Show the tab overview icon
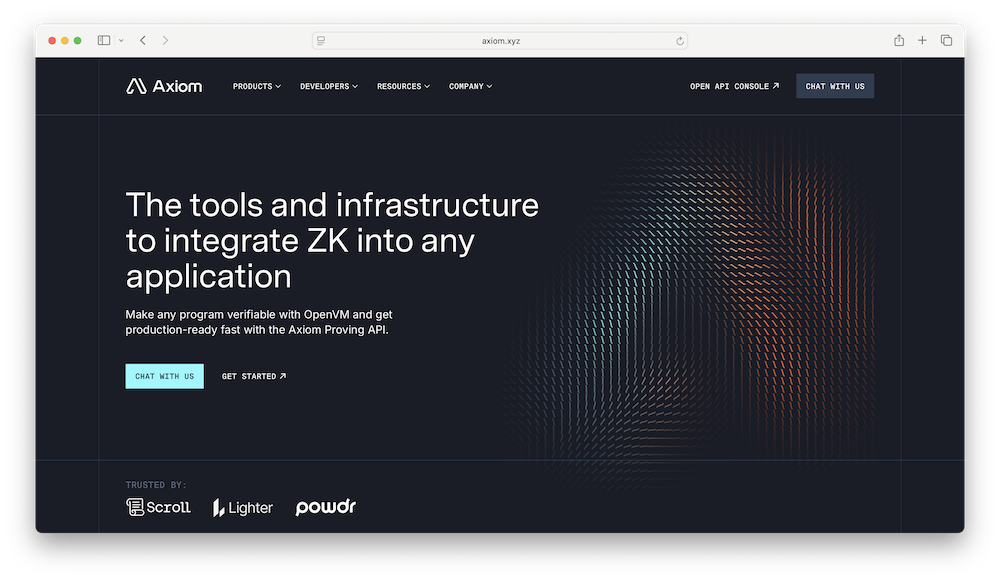The image size is (1000, 580). [946, 40]
